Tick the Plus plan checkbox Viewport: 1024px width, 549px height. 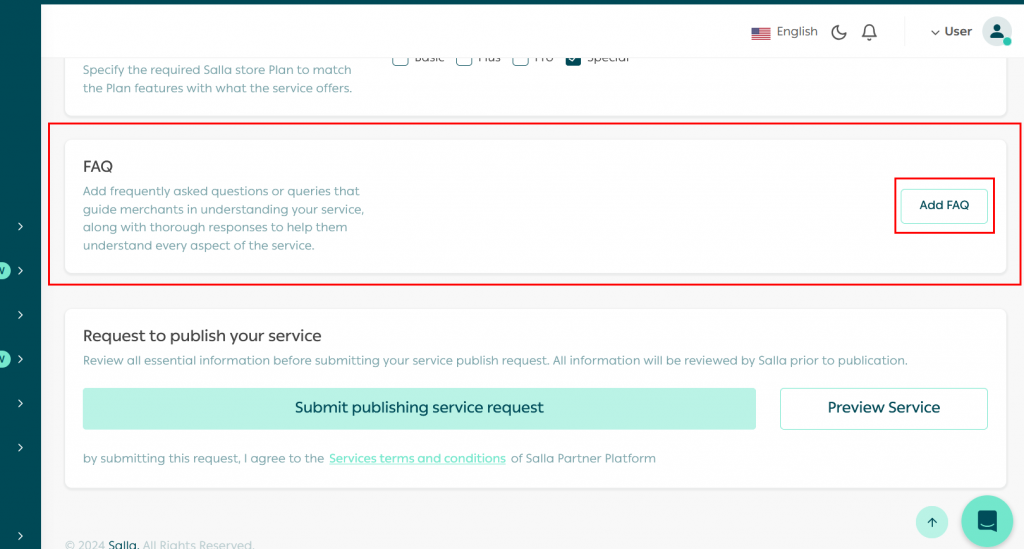point(464,60)
